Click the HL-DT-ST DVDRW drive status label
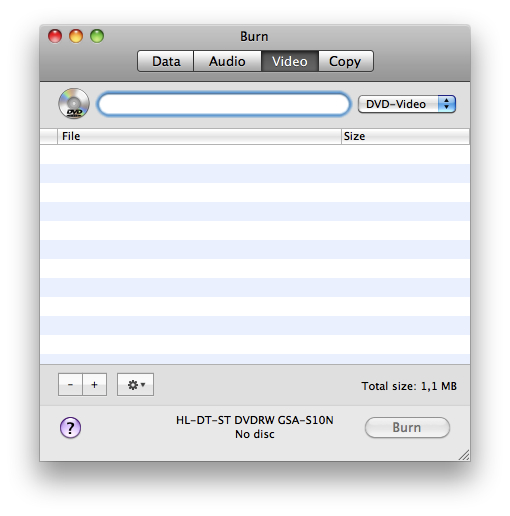 [x=255, y=427]
